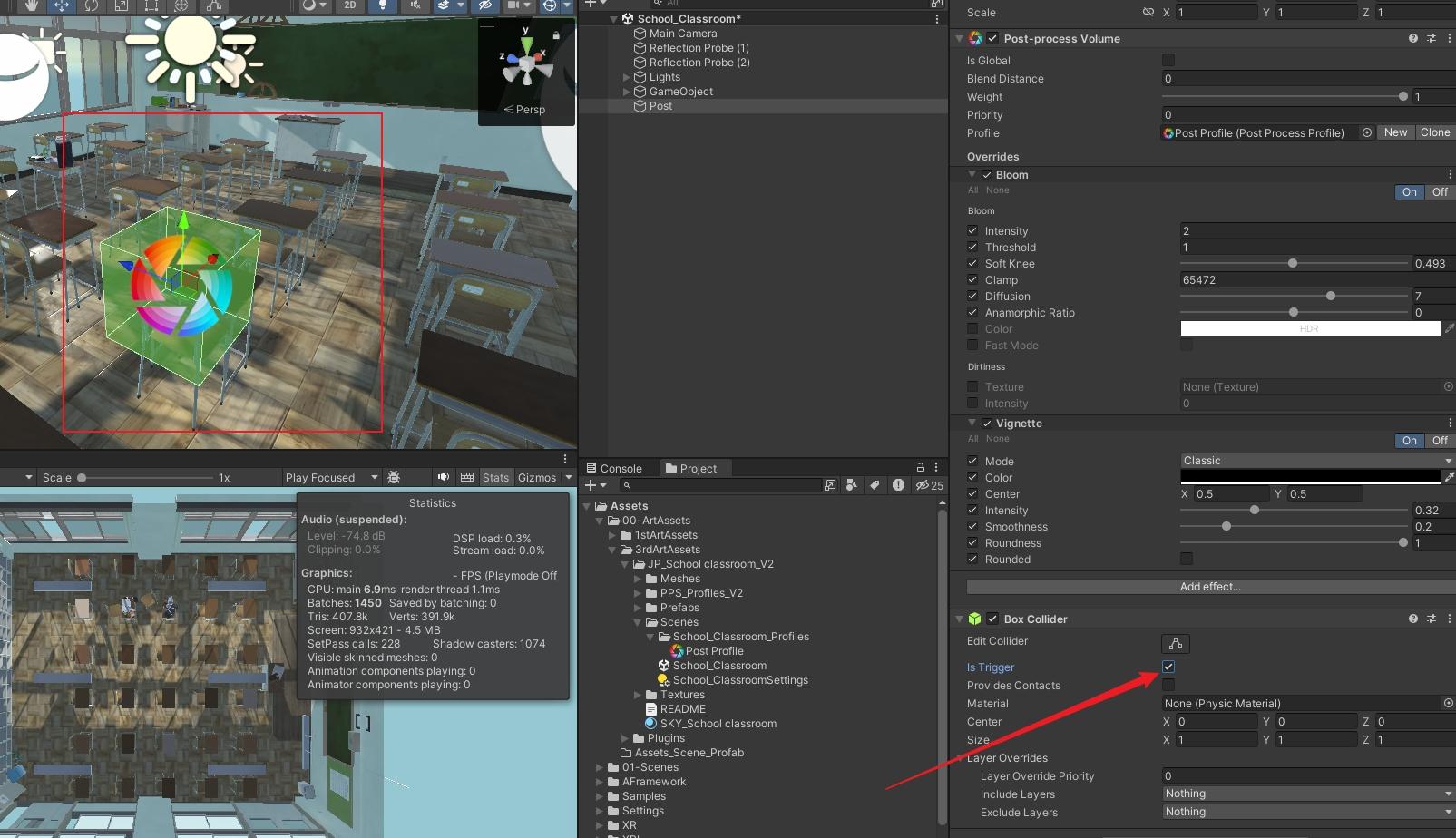Toggle 2D scene view mode
Image resolution: width=1456 pixels, height=838 pixels.
point(350,5)
